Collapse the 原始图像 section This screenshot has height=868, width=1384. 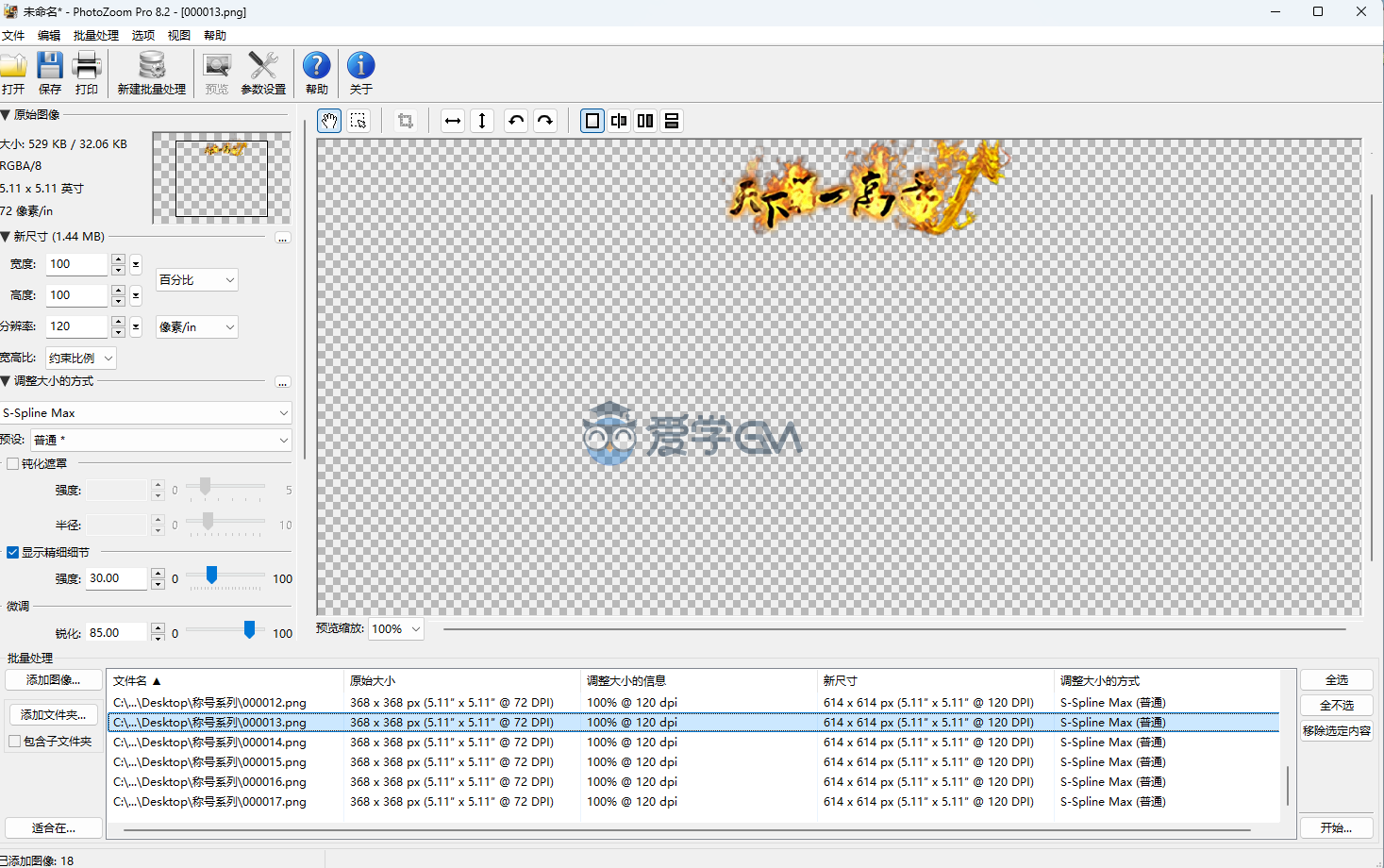(x=6, y=115)
